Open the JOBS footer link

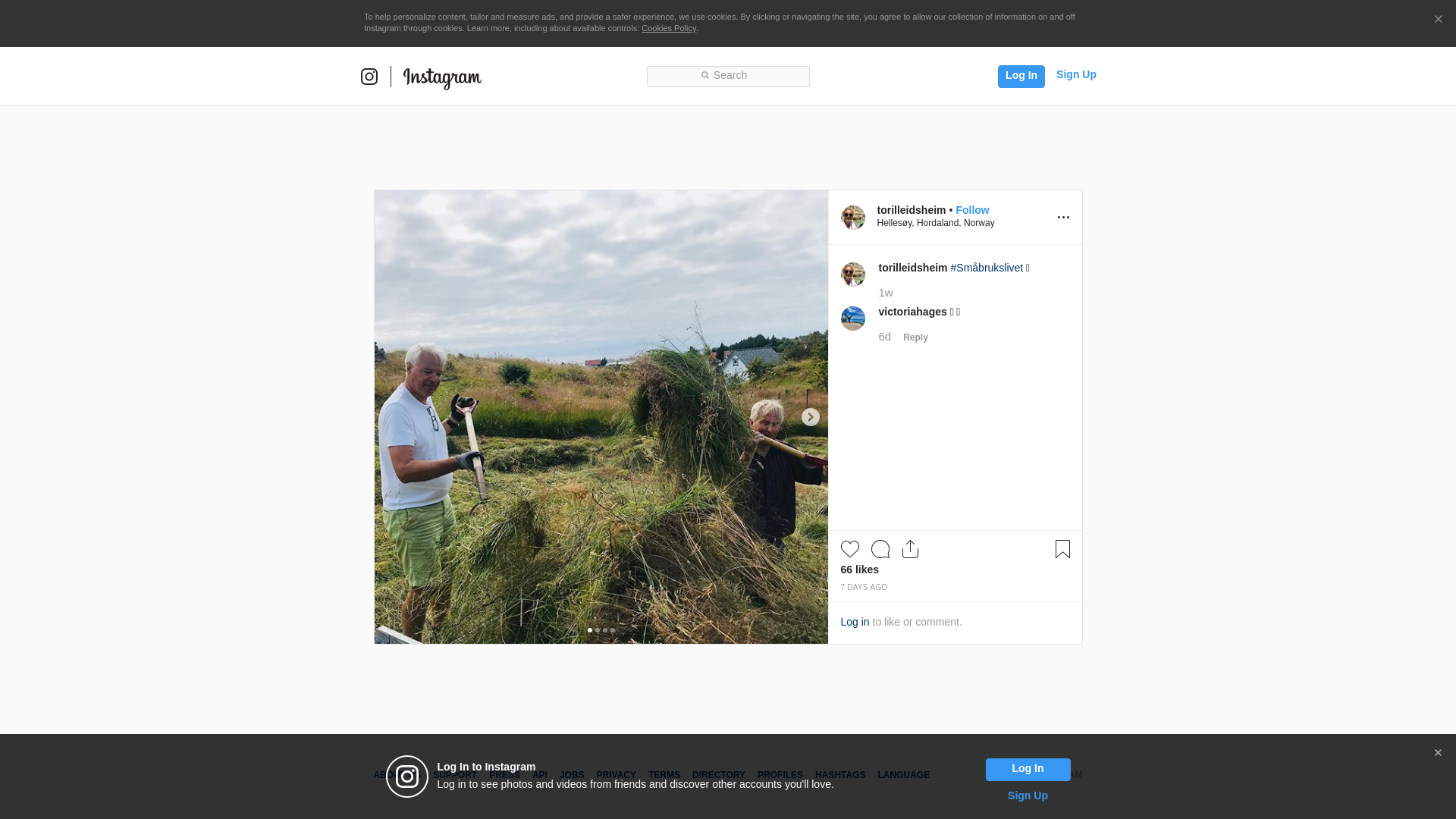point(572,775)
